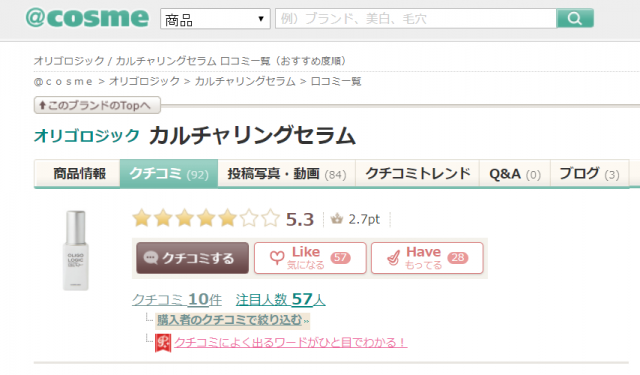The image size is (640, 375).
Task: Open オリゴロジック breadcrumb link
Action: (144, 82)
